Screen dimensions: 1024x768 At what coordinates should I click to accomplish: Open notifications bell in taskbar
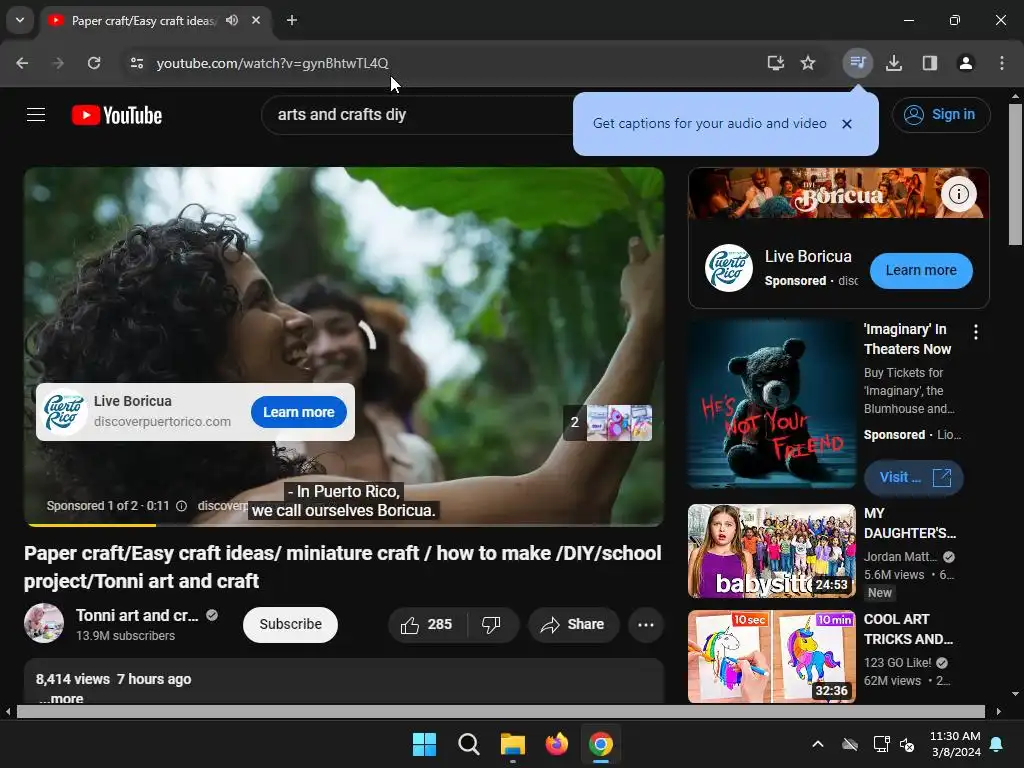click(x=997, y=744)
